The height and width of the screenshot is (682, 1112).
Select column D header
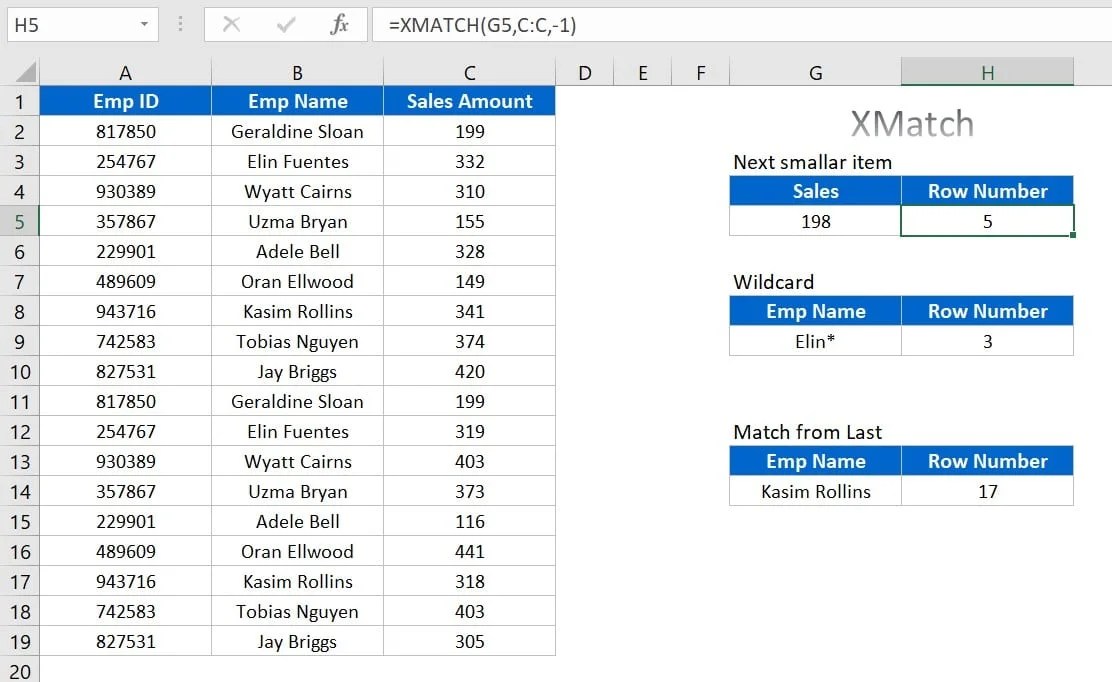(584, 72)
